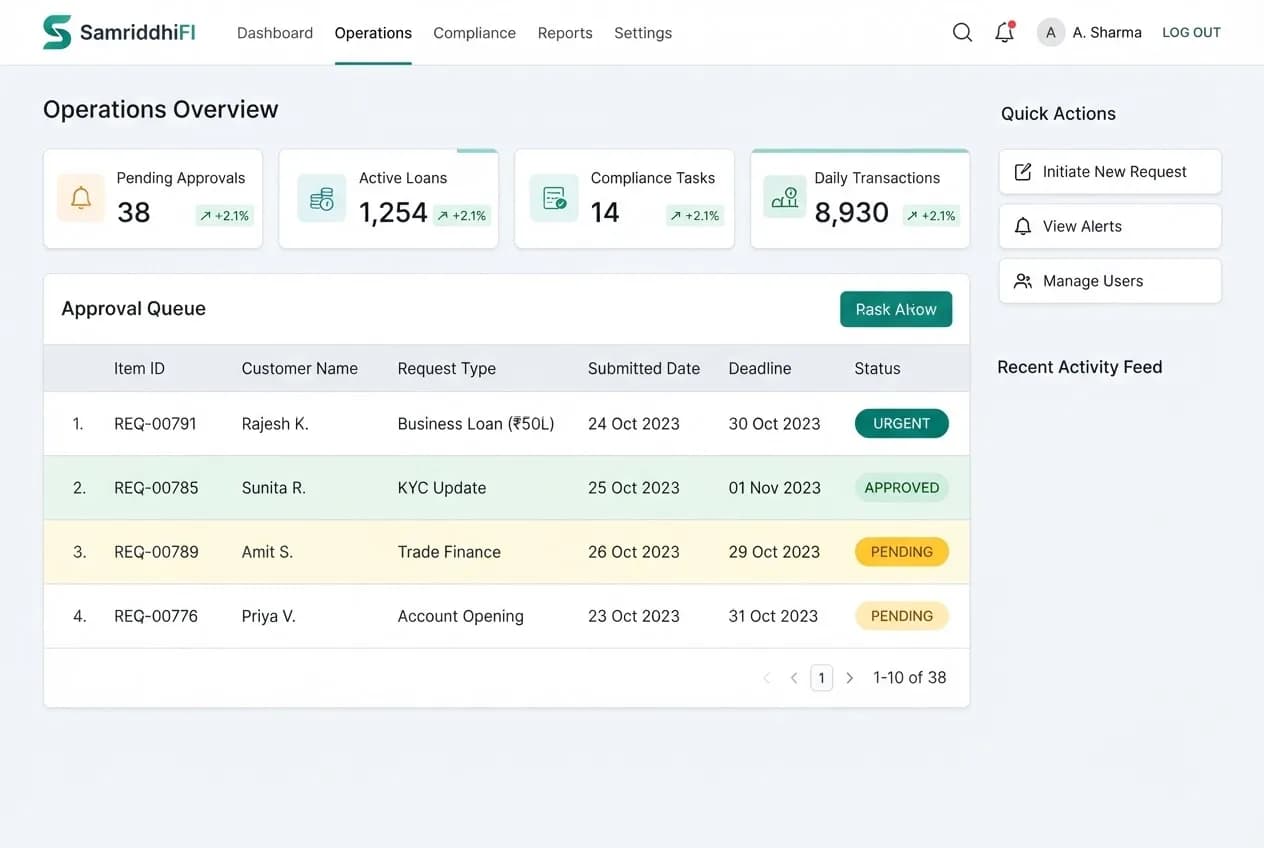
Task: Click the Pending Approvals value 38
Action: point(133,212)
